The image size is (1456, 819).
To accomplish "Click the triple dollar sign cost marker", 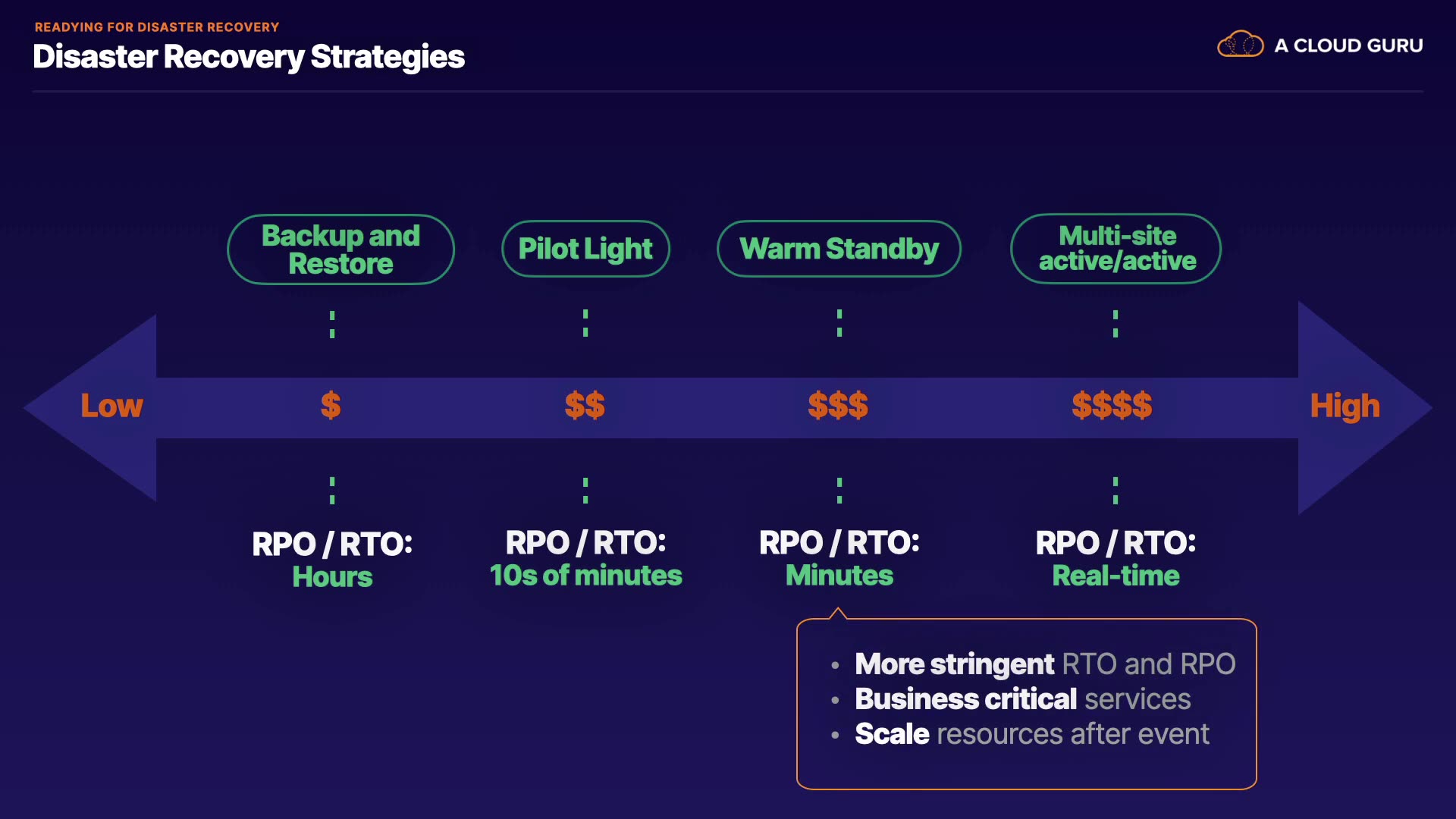I will [x=838, y=406].
